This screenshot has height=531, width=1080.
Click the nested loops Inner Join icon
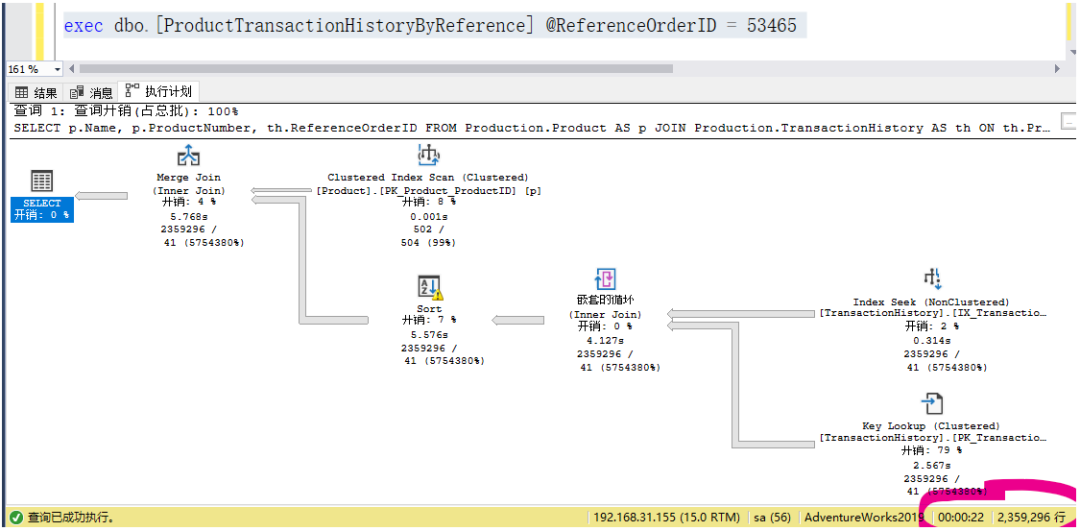[x=605, y=280]
